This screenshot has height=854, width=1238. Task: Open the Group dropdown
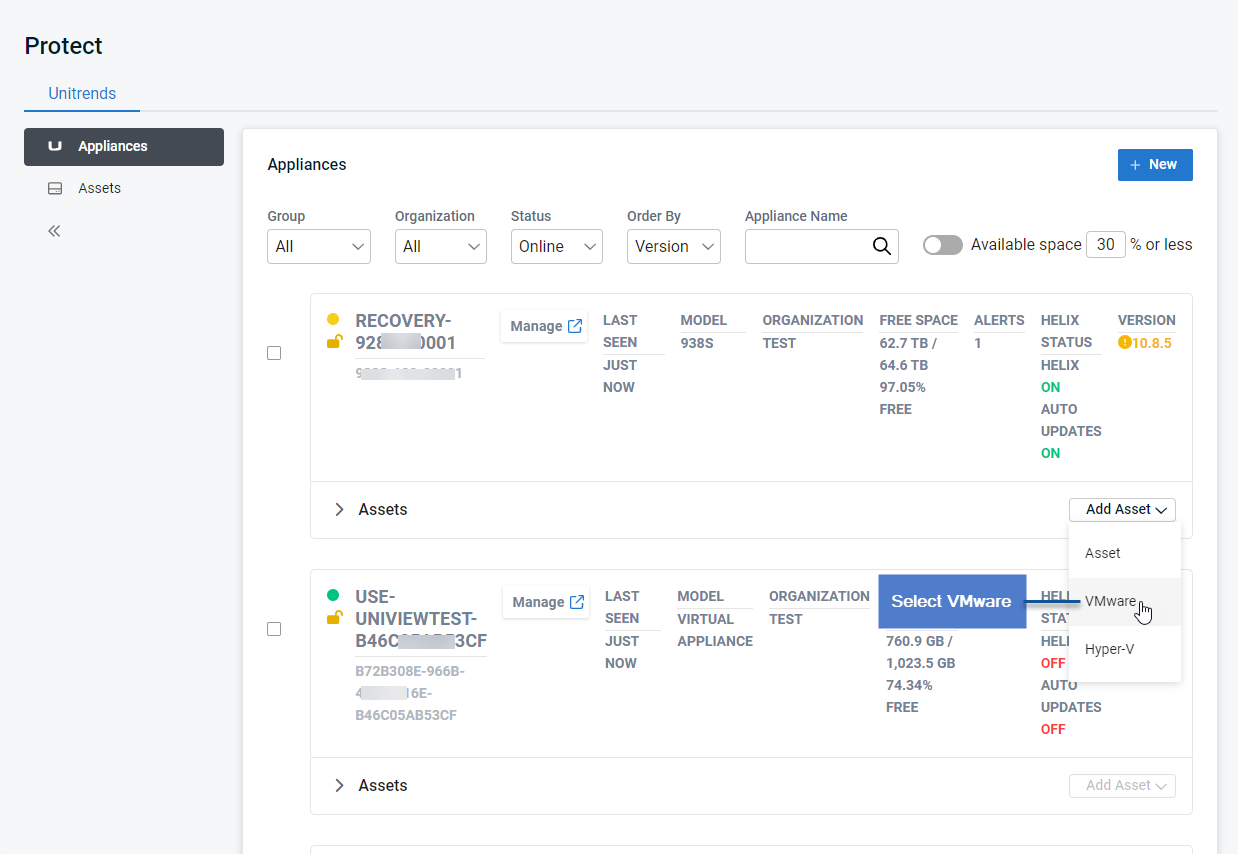click(319, 246)
